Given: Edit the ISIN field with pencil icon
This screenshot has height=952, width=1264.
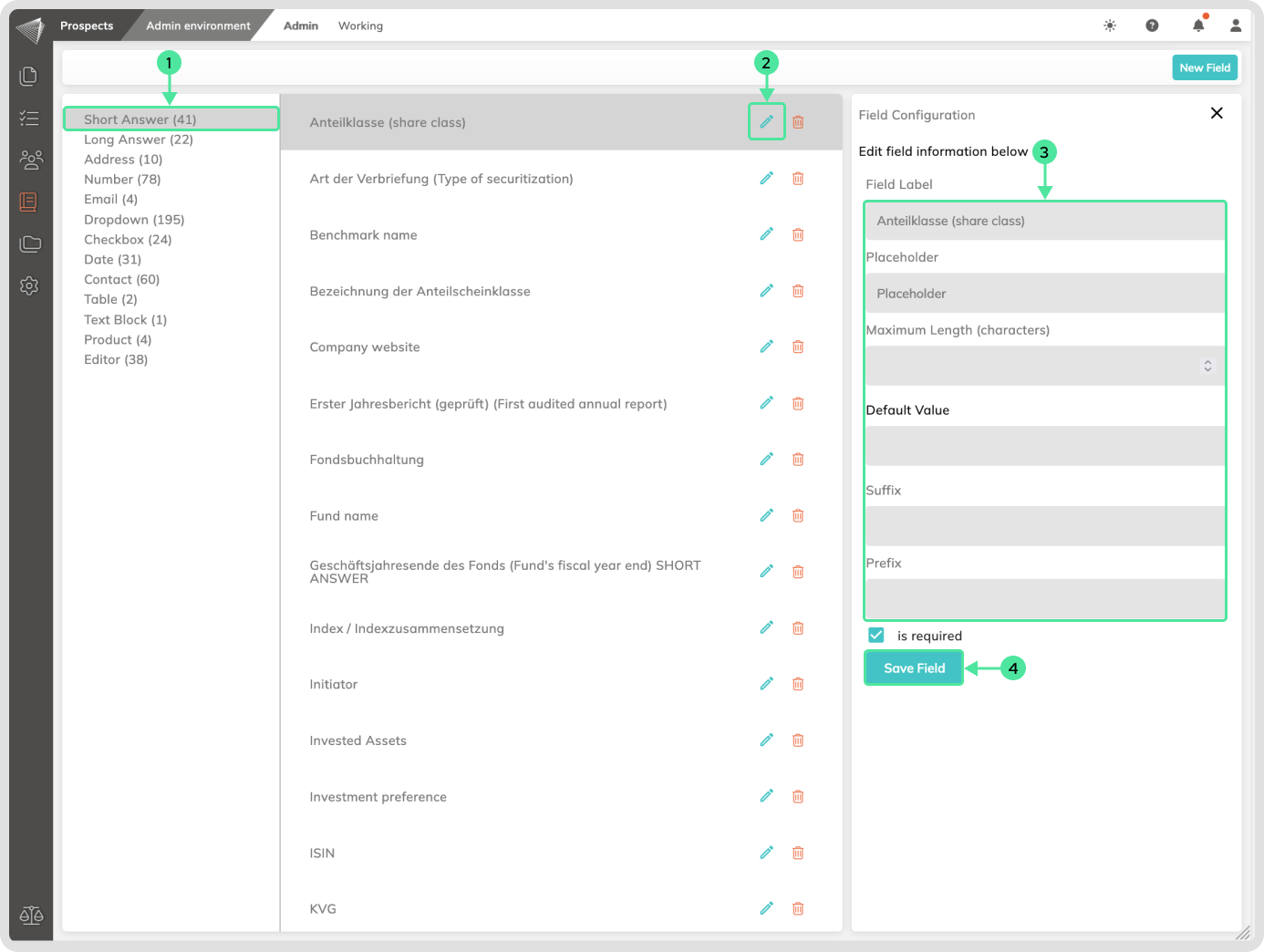Looking at the screenshot, I should point(766,853).
